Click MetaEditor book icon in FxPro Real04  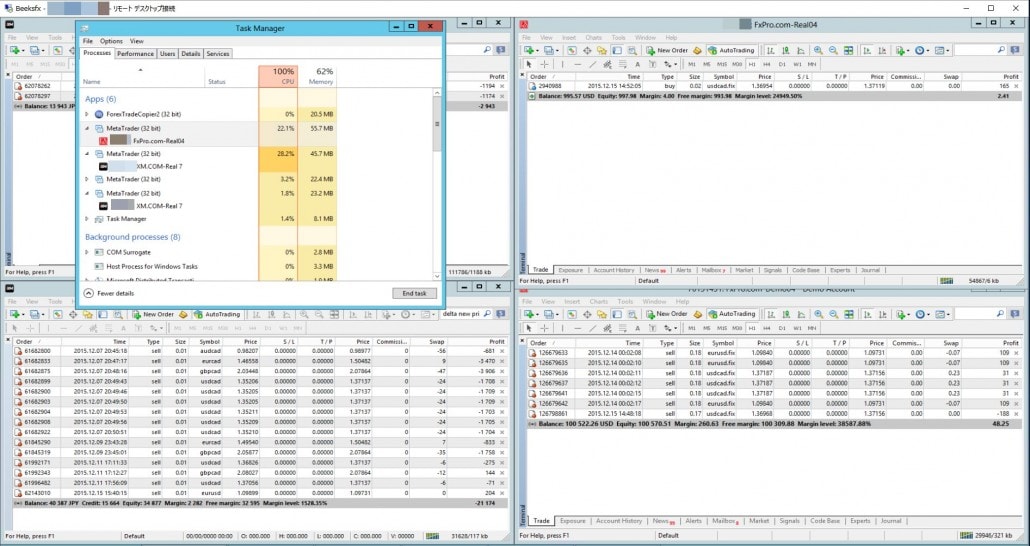[697, 50]
